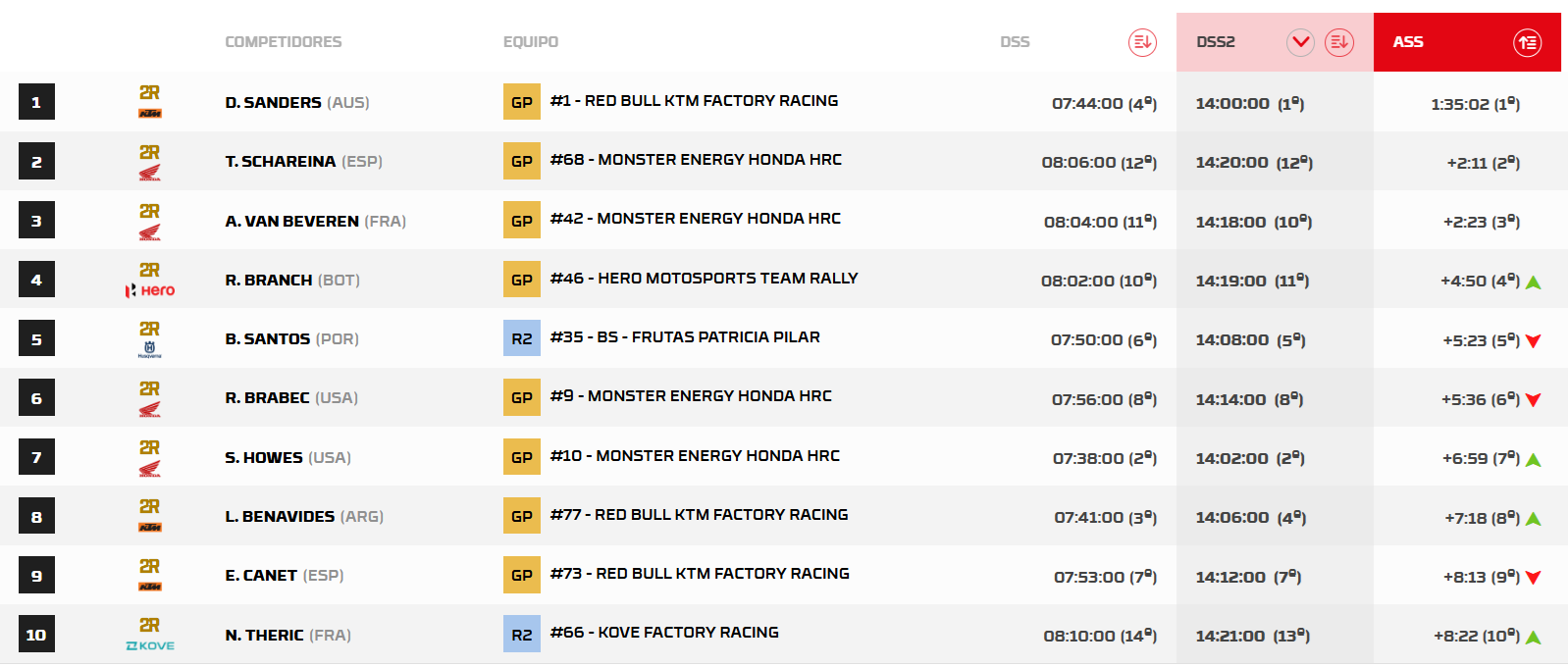
Task: Expand the DSS2 chevron dropdown
Action: (x=1301, y=42)
